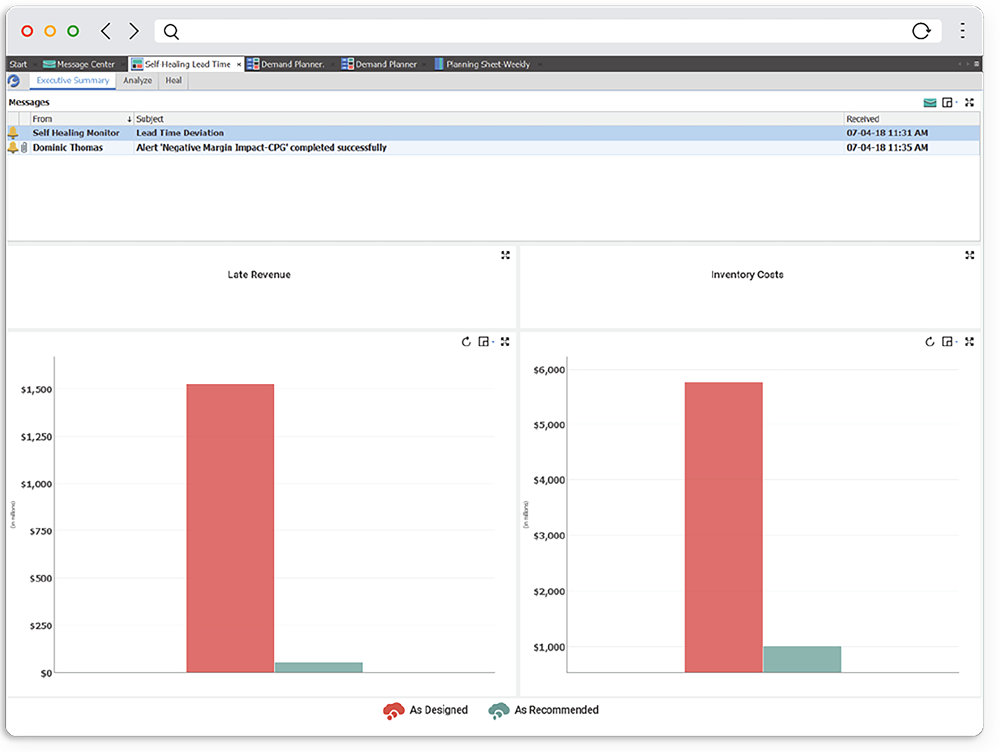This screenshot has height=752, width=1000.
Task: Expand the Messages panel to full screen
Action: click(x=969, y=102)
